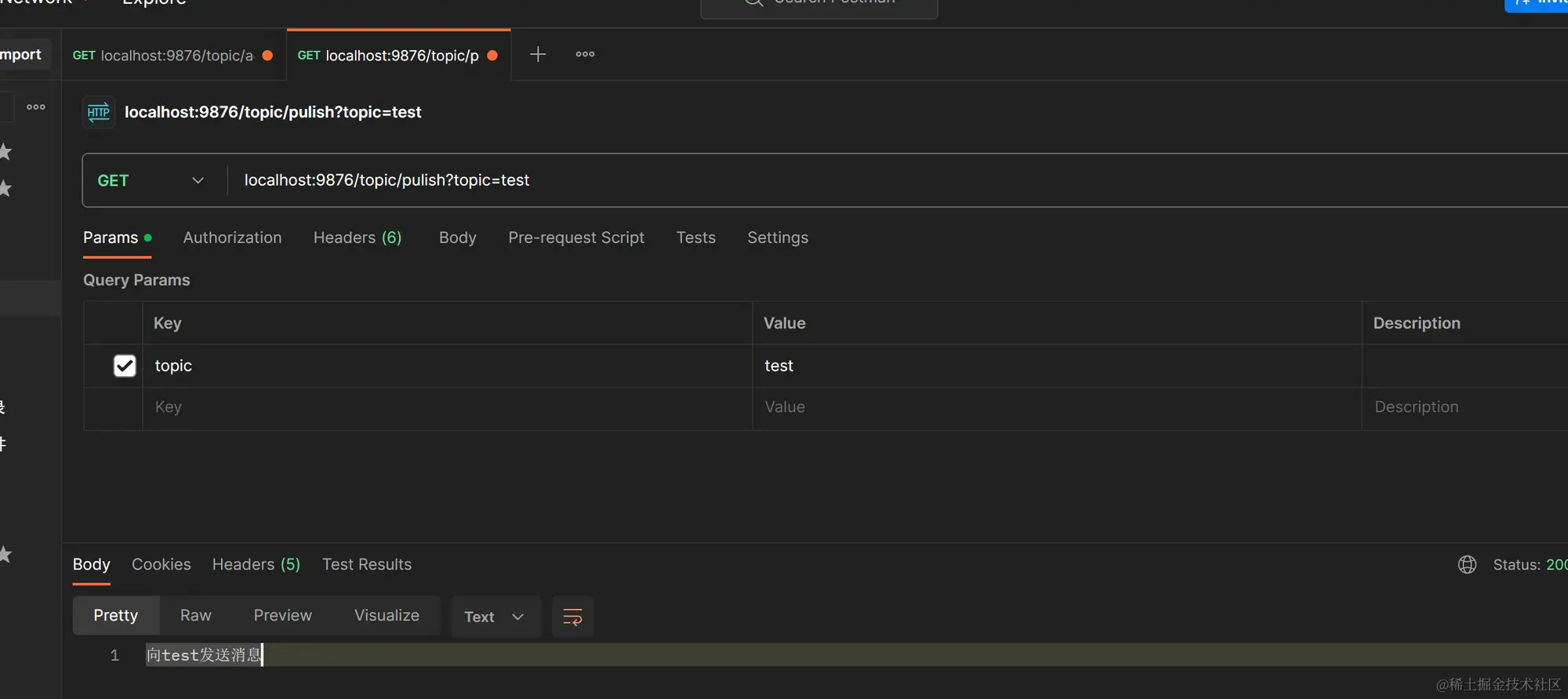Click the network globe icon near Status

1467,564
